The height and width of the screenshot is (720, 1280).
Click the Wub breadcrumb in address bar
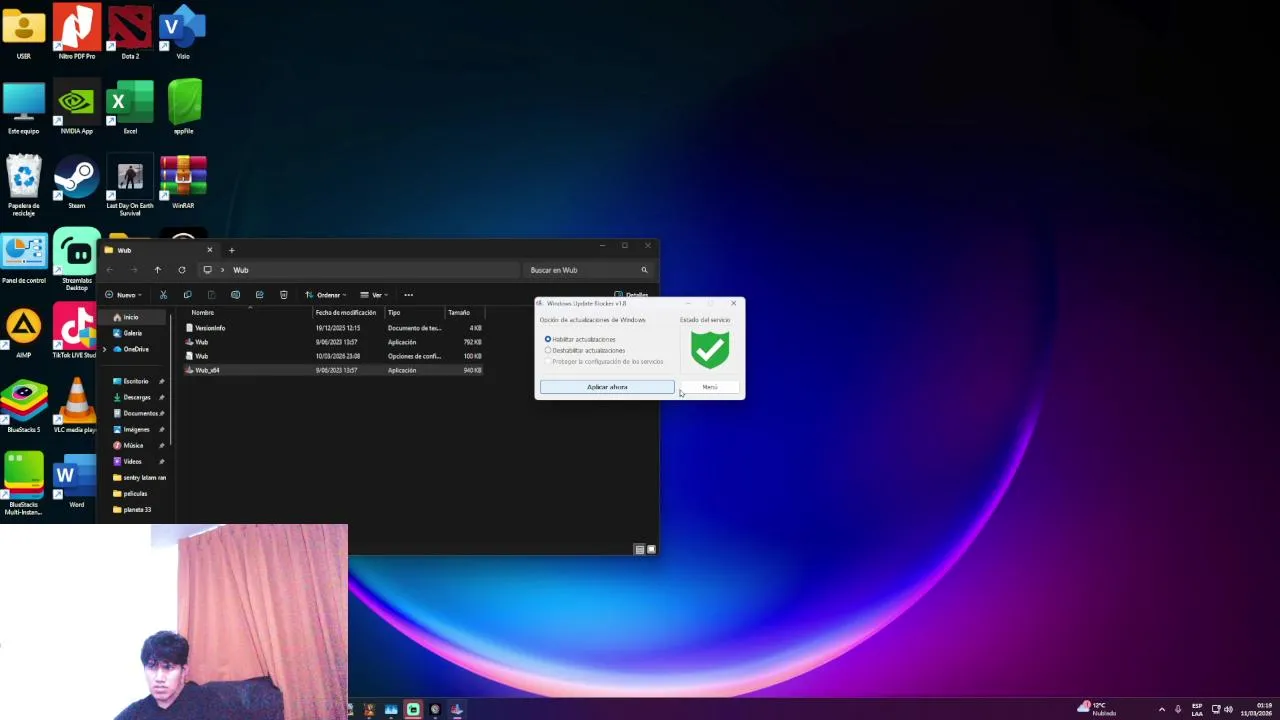coord(241,270)
